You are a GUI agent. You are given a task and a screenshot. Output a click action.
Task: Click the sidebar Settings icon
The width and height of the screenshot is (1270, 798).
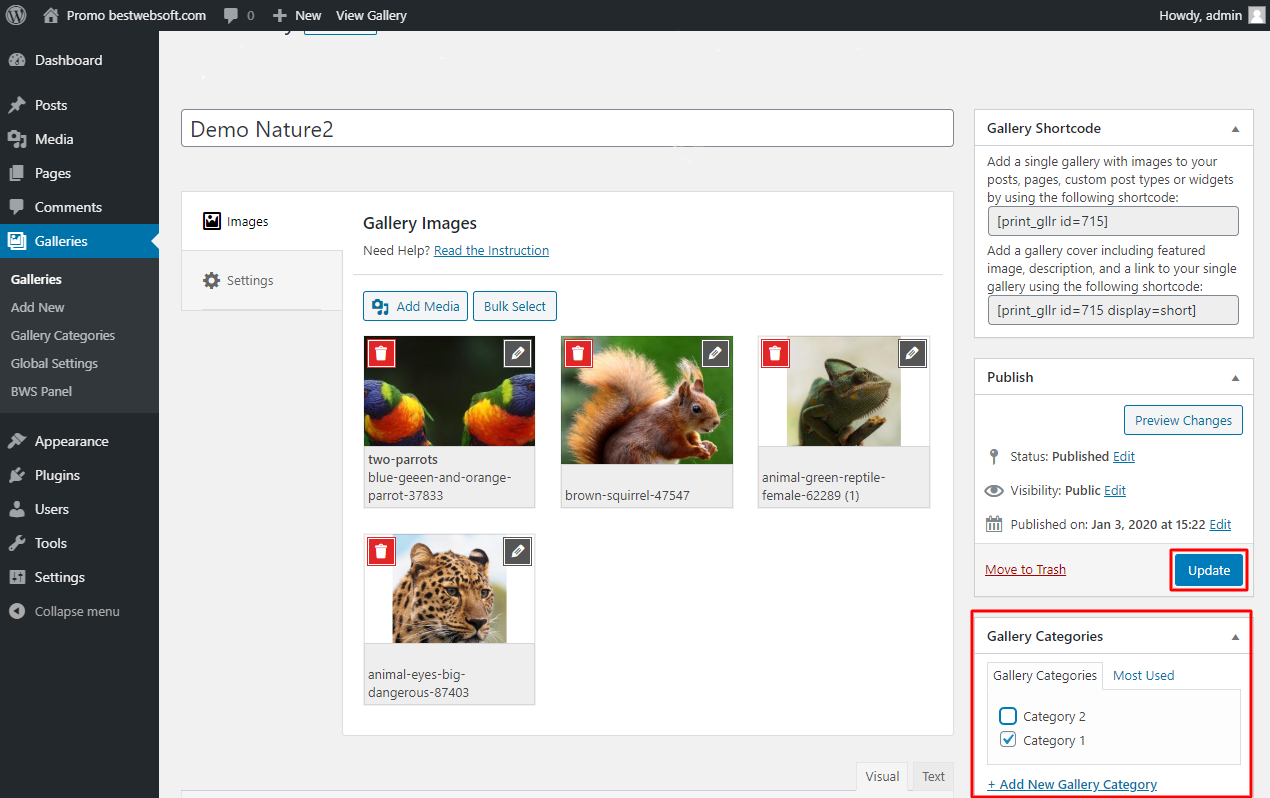[17, 577]
